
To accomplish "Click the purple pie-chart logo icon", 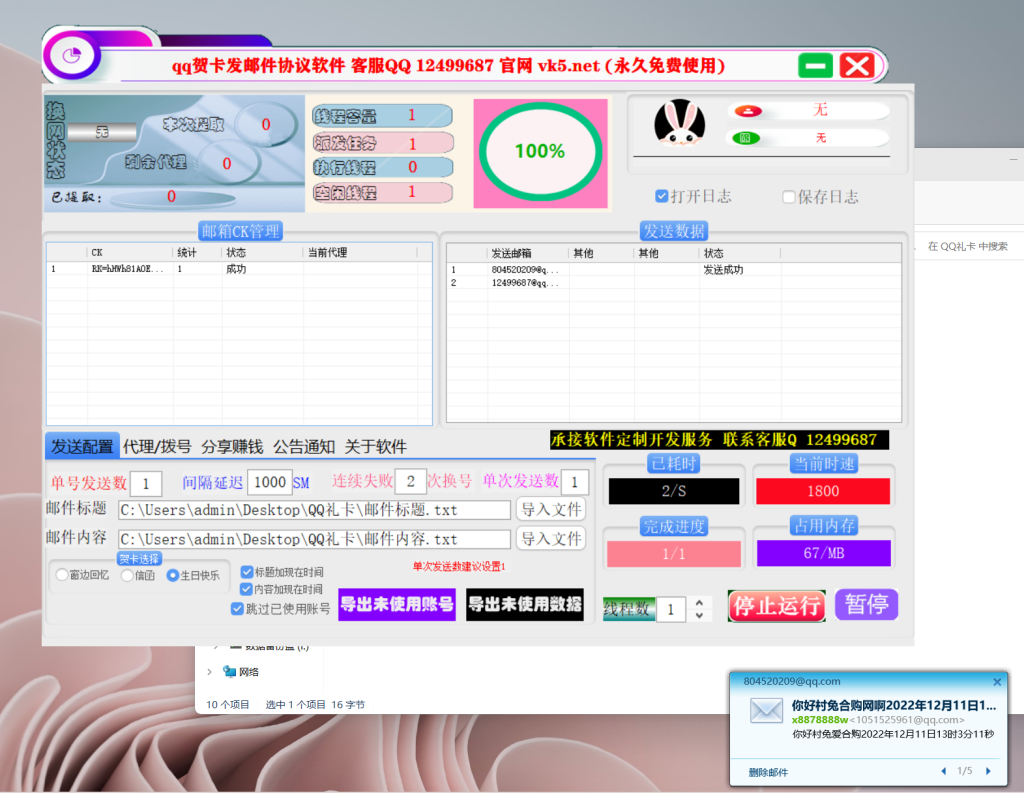I will 72,56.
